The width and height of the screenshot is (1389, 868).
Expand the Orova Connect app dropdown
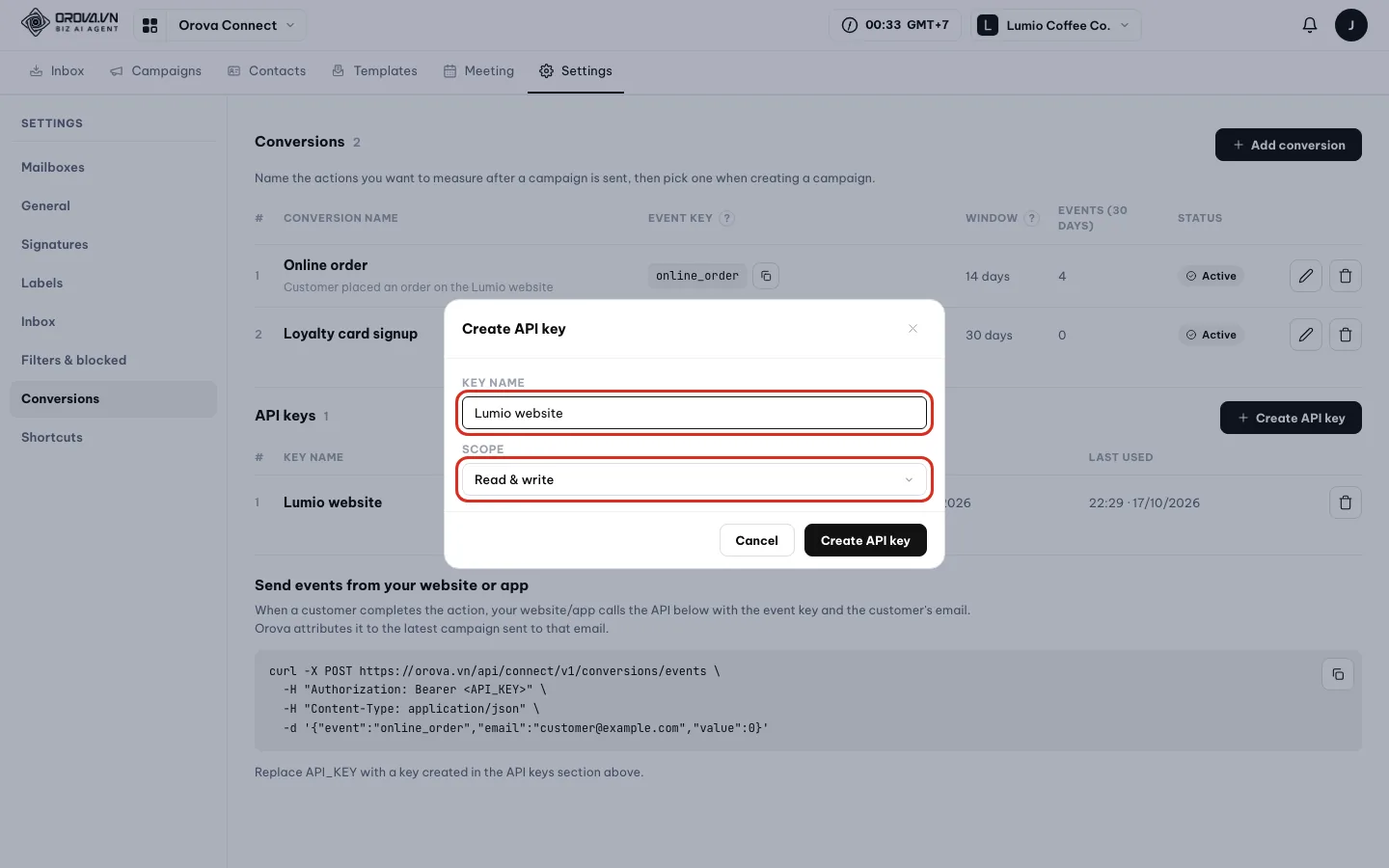pyautogui.click(x=236, y=25)
